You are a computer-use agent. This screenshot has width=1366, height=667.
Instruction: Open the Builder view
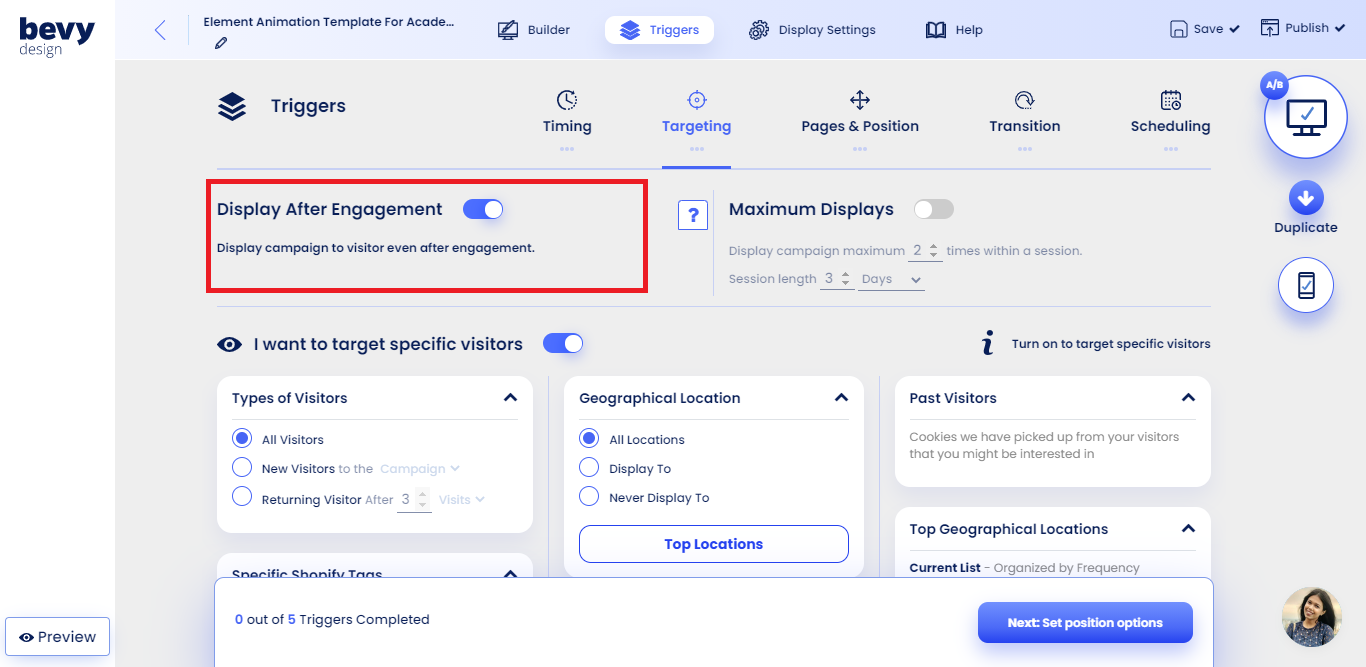tap(534, 29)
